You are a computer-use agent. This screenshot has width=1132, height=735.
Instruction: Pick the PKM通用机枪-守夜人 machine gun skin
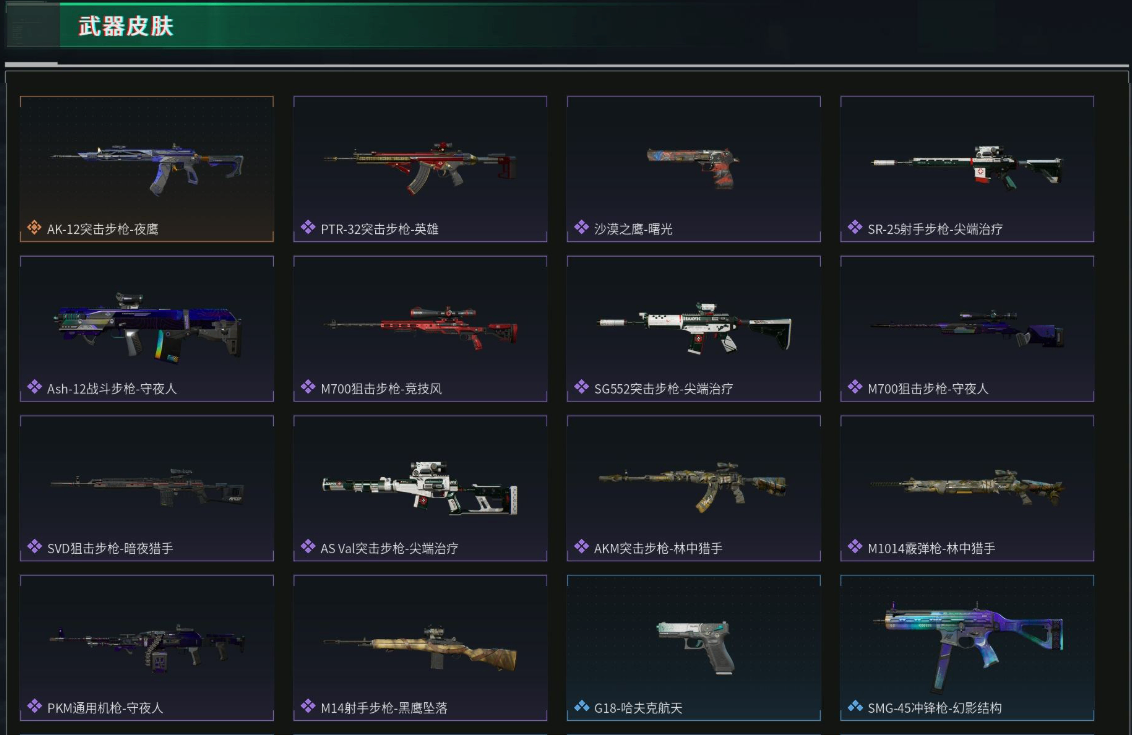tap(147, 648)
